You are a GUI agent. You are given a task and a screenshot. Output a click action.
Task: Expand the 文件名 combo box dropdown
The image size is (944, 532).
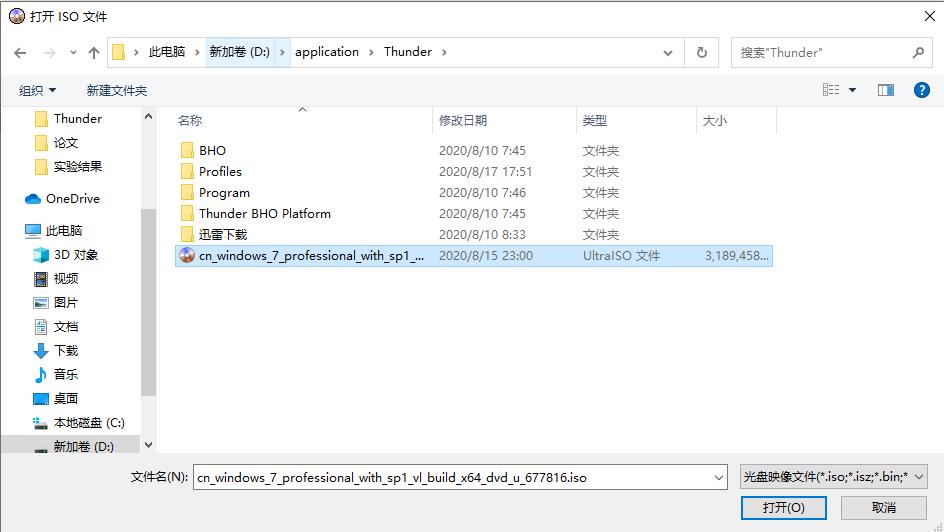719,477
